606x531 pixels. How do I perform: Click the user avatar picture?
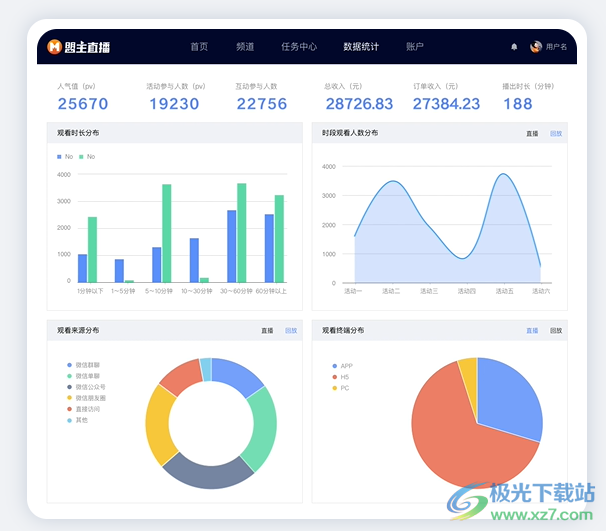pyautogui.click(x=536, y=47)
